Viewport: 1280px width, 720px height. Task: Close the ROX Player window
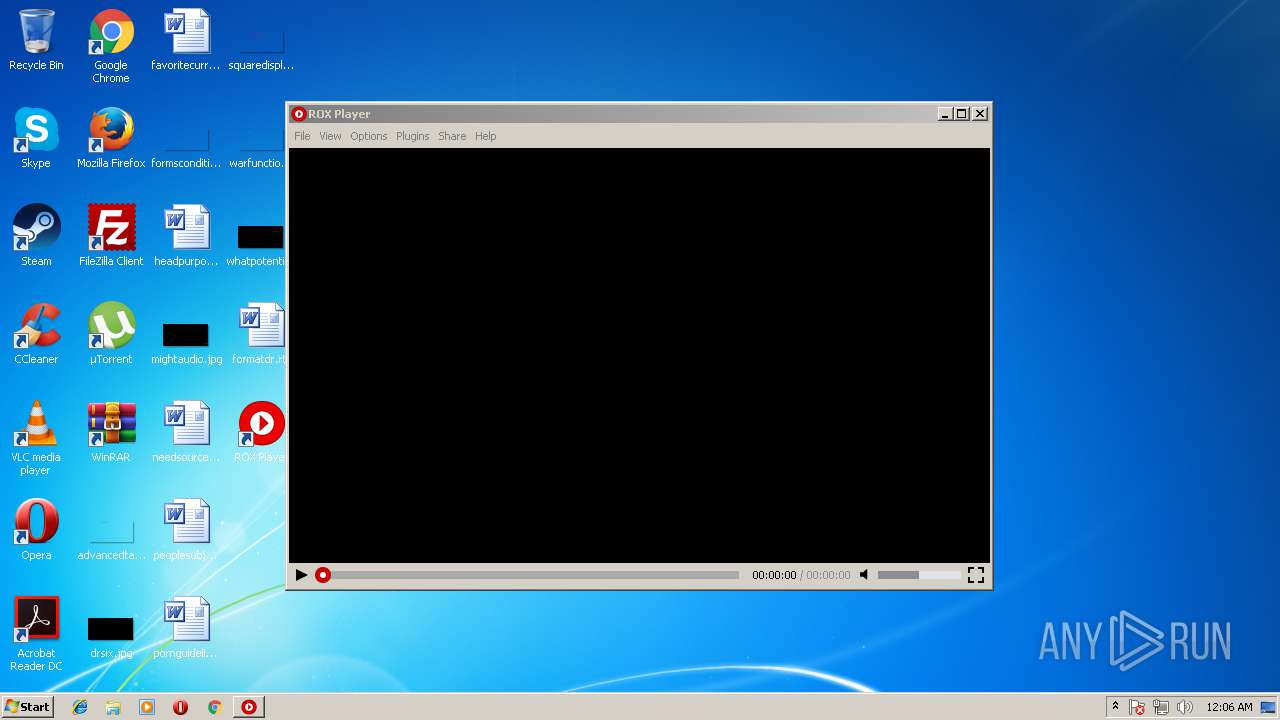pos(980,114)
